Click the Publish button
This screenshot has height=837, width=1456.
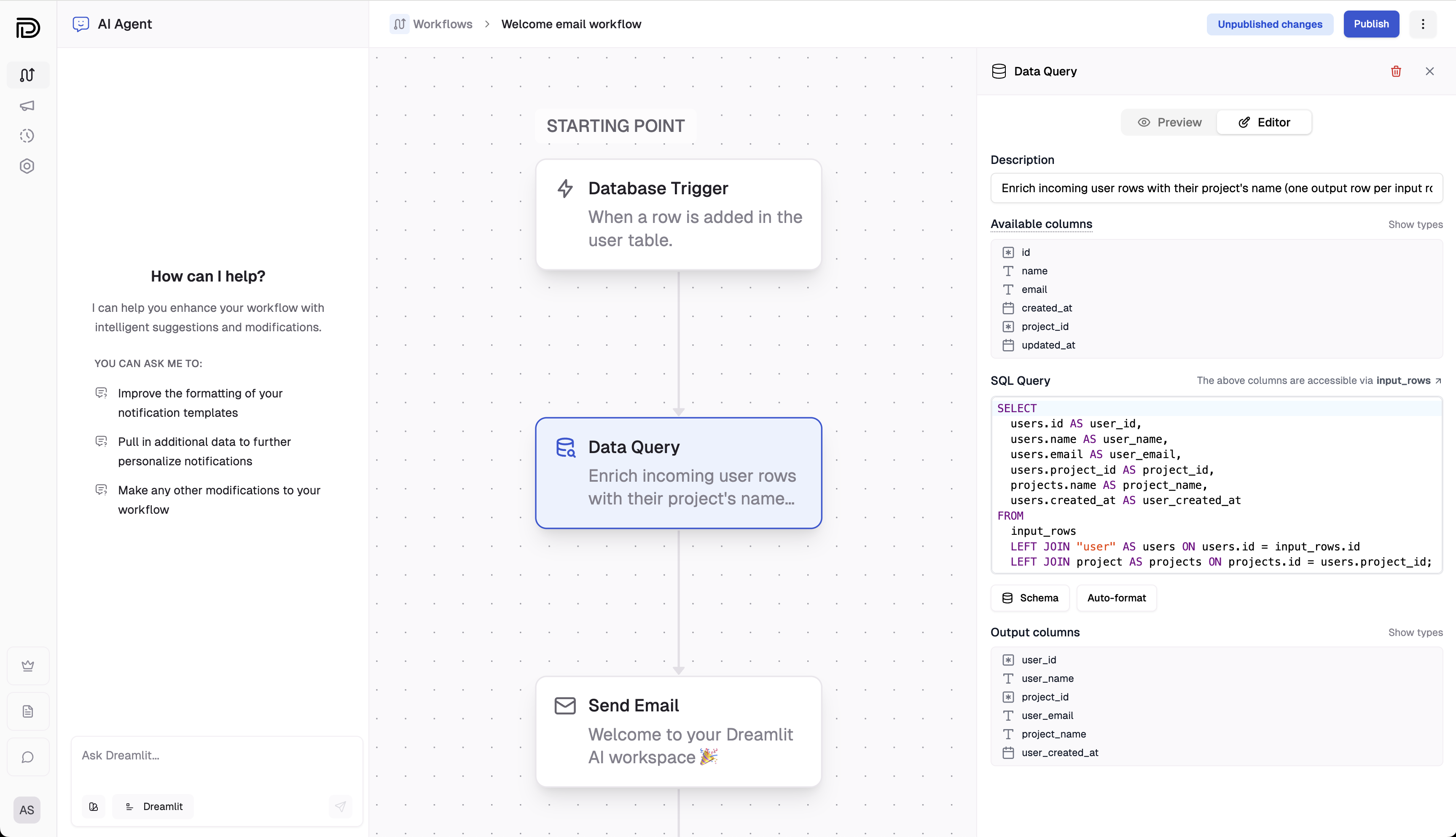1371,24
